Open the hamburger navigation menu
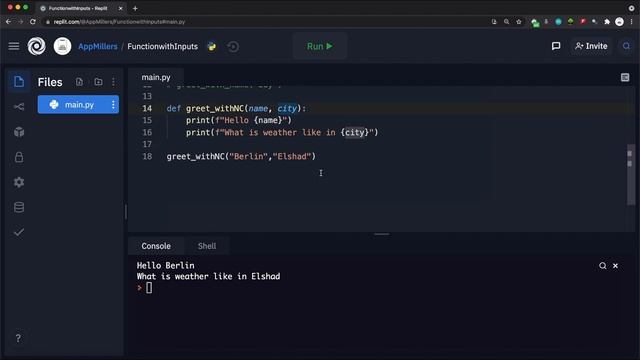 pos(14,46)
